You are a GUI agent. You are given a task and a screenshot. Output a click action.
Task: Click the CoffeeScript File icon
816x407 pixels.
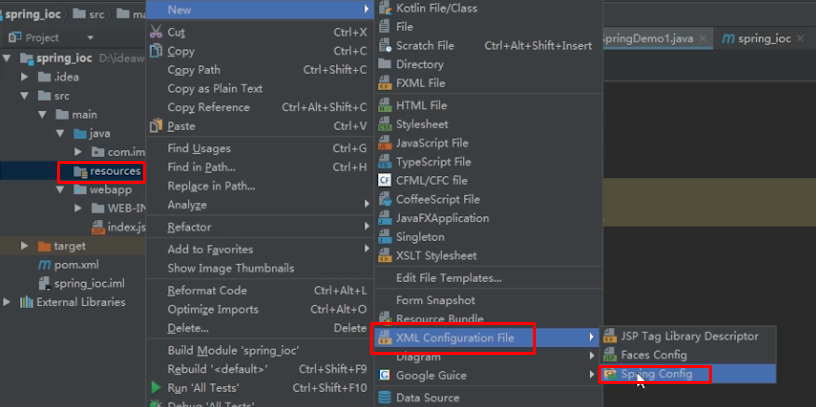point(385,199)
